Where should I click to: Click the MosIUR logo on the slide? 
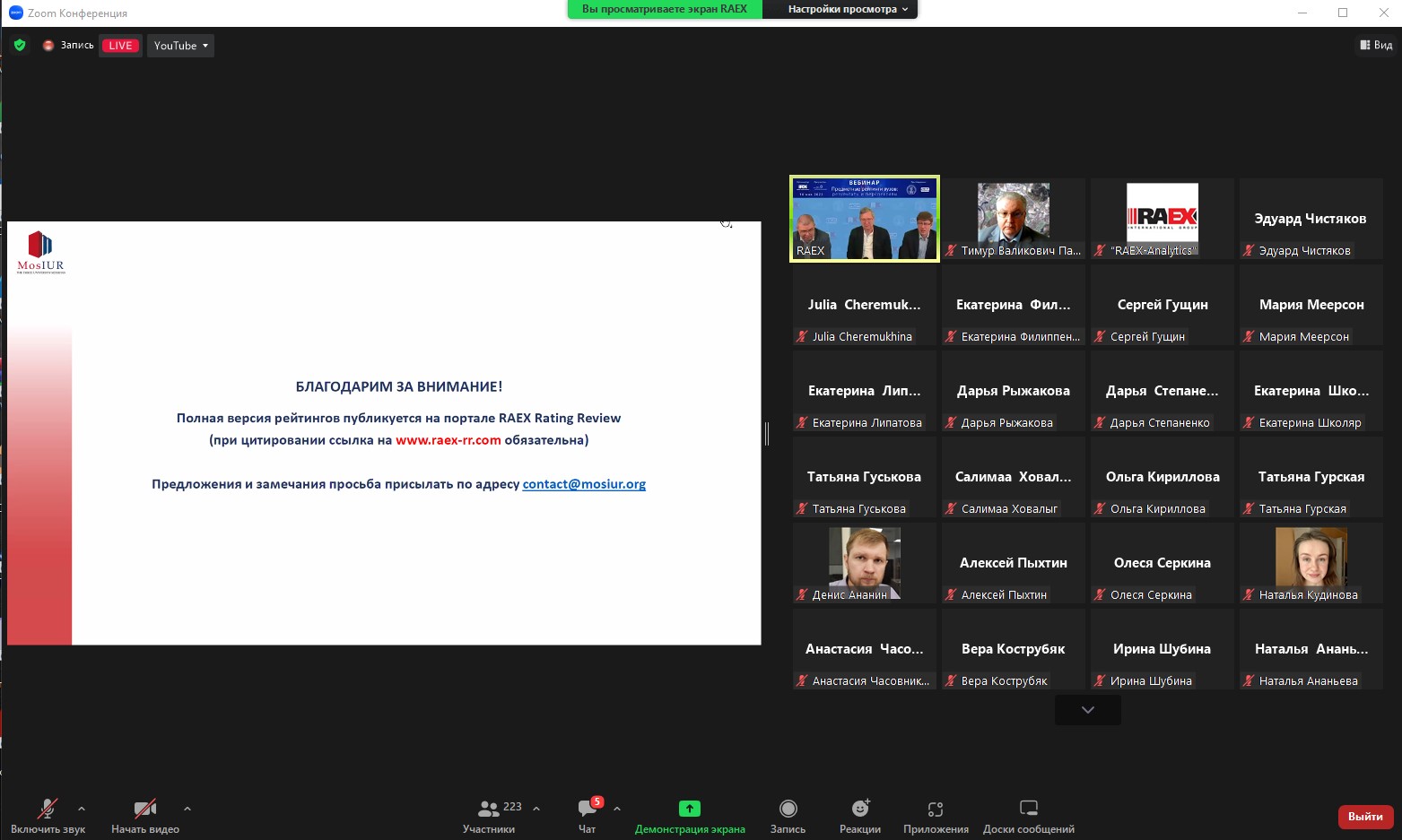coord(41,252)
